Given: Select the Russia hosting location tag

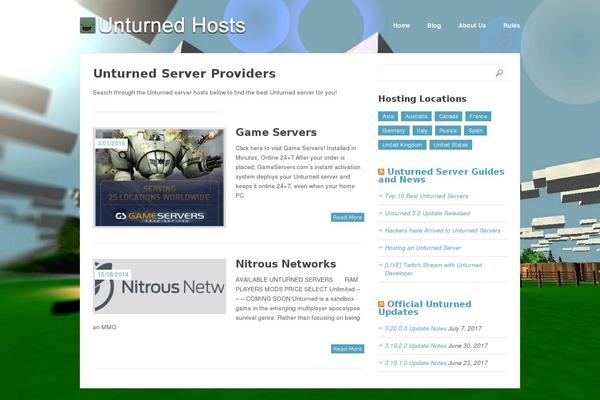Looking at the screenshot, I should click(x=448, y=131).
